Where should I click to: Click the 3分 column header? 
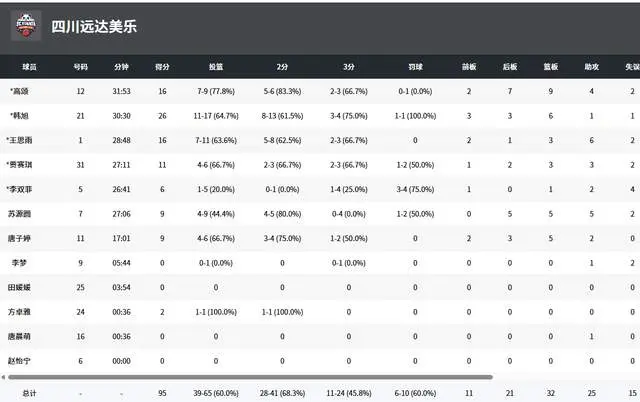tap(348, 66)
